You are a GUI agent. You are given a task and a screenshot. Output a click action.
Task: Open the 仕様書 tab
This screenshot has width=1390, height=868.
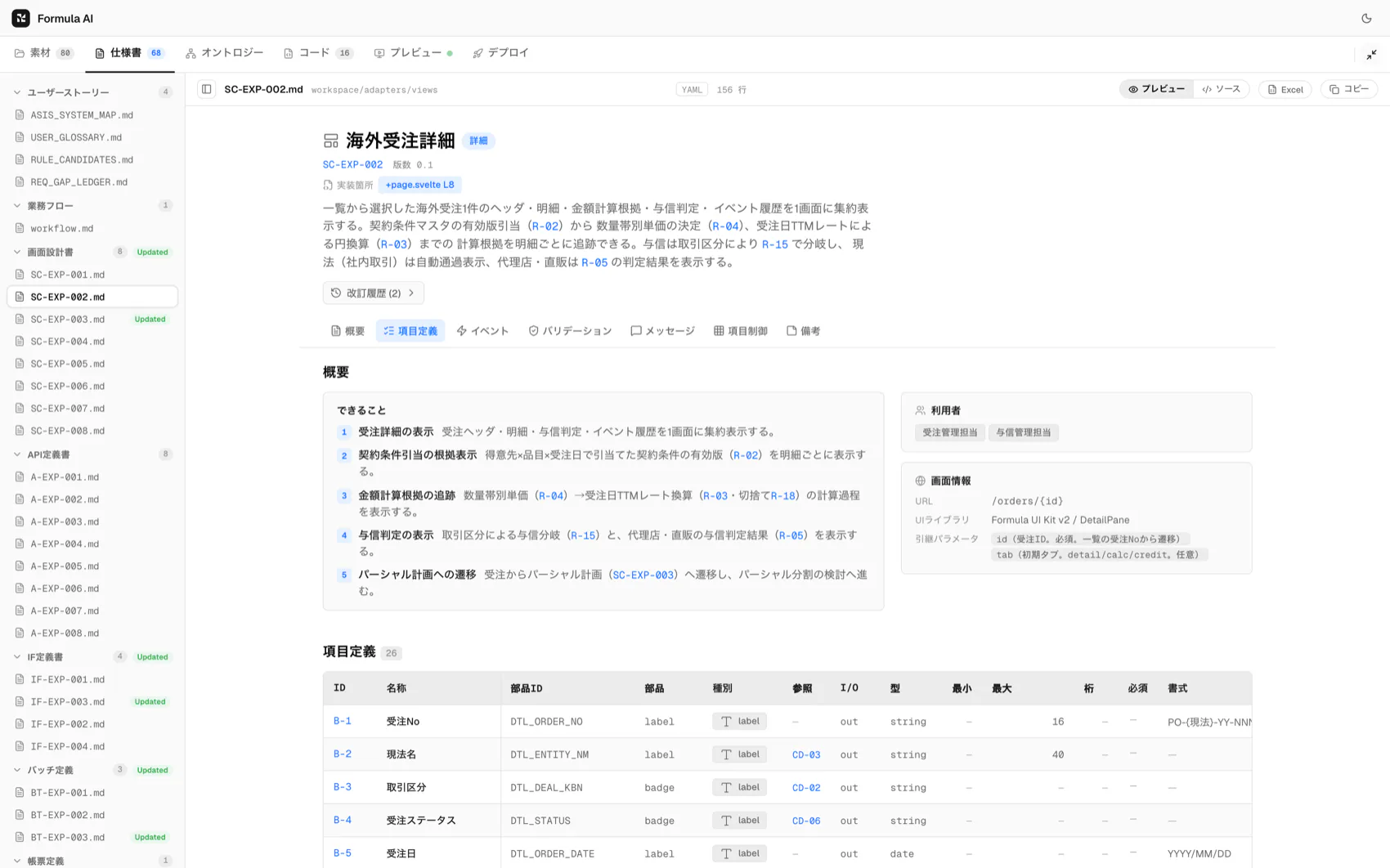[x=129, y=53]
